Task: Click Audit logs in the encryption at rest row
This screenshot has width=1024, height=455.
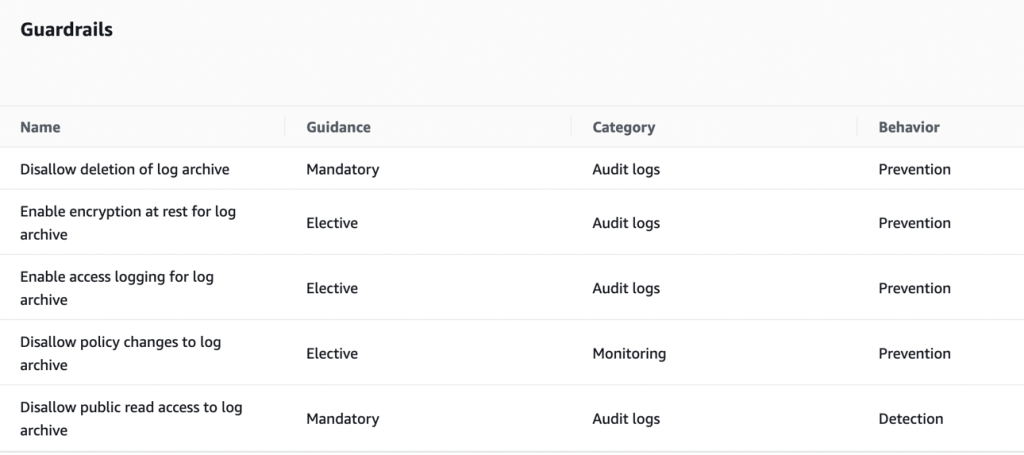Action: coord(626,223)
